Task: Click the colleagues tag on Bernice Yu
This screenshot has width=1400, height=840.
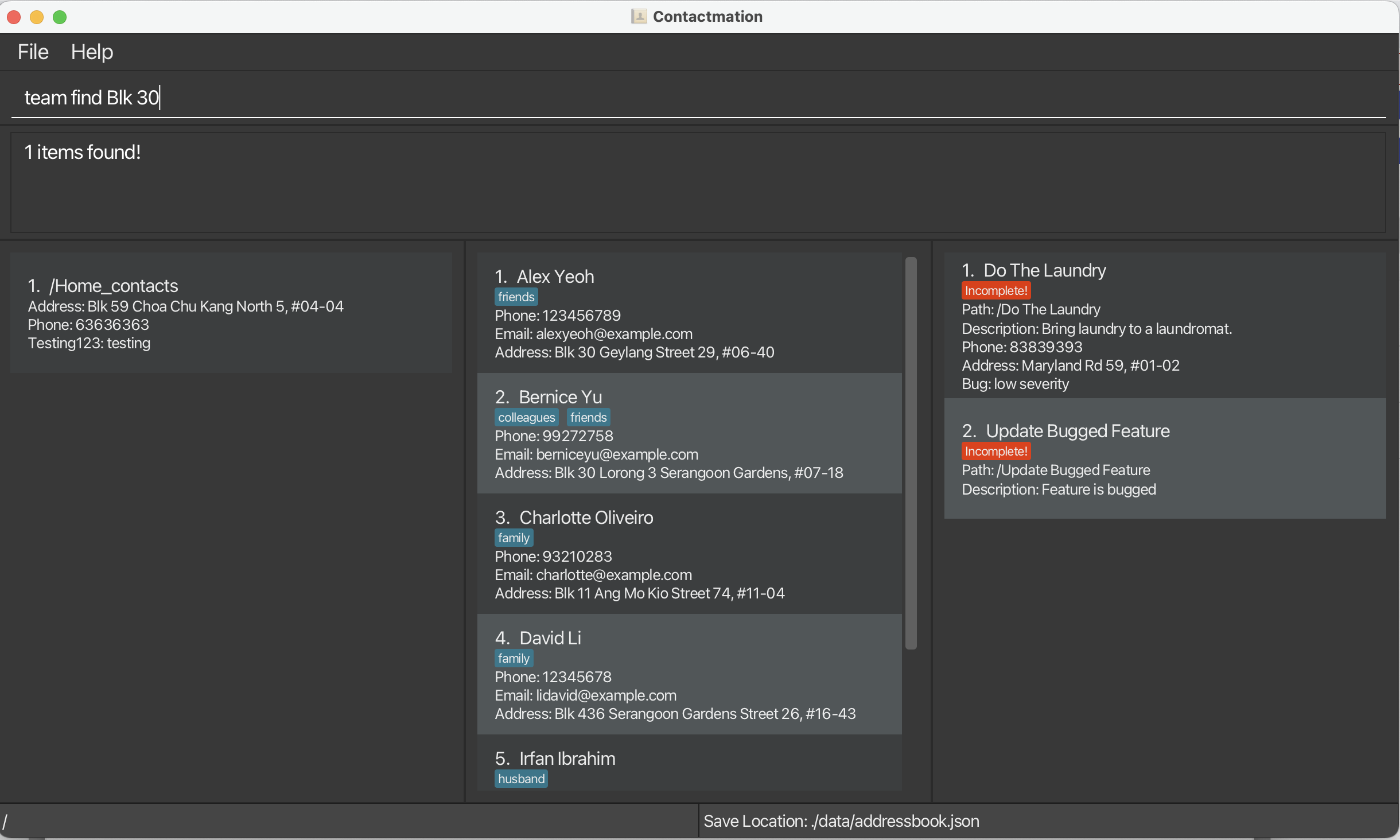Action: point(526,417)
